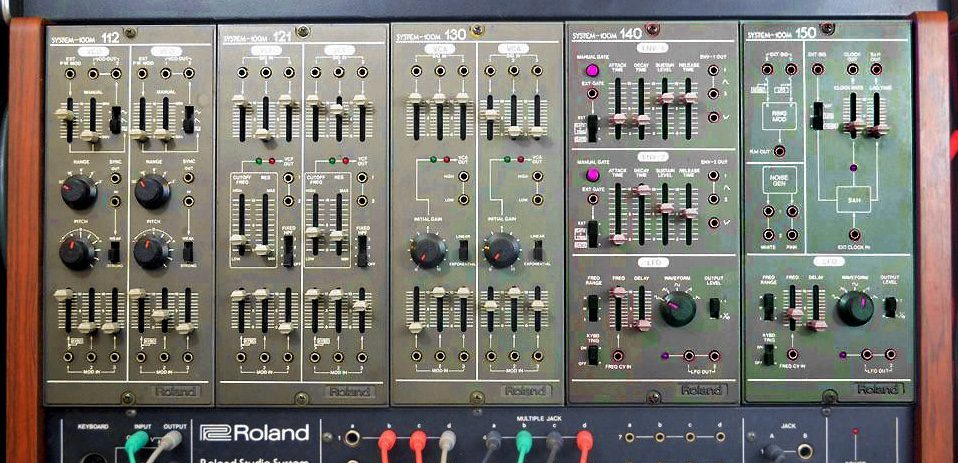Click red power LED on bottom panel
958x463 pixels.
coord(854,432)
